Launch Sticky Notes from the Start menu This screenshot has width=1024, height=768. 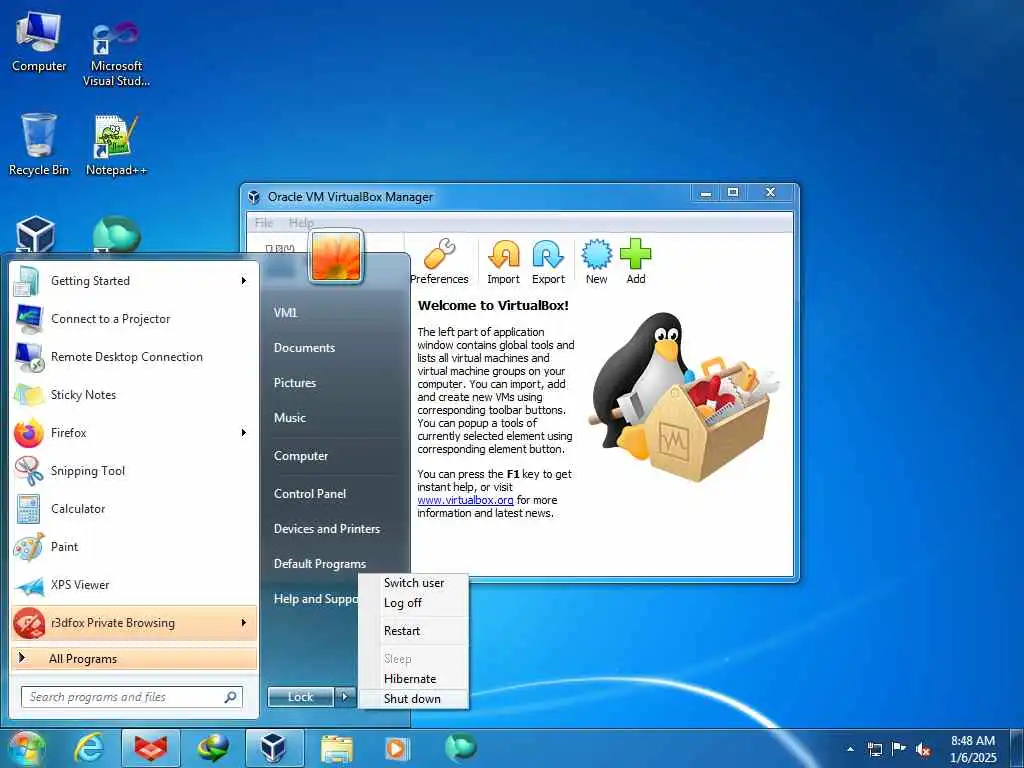[134, 394]
